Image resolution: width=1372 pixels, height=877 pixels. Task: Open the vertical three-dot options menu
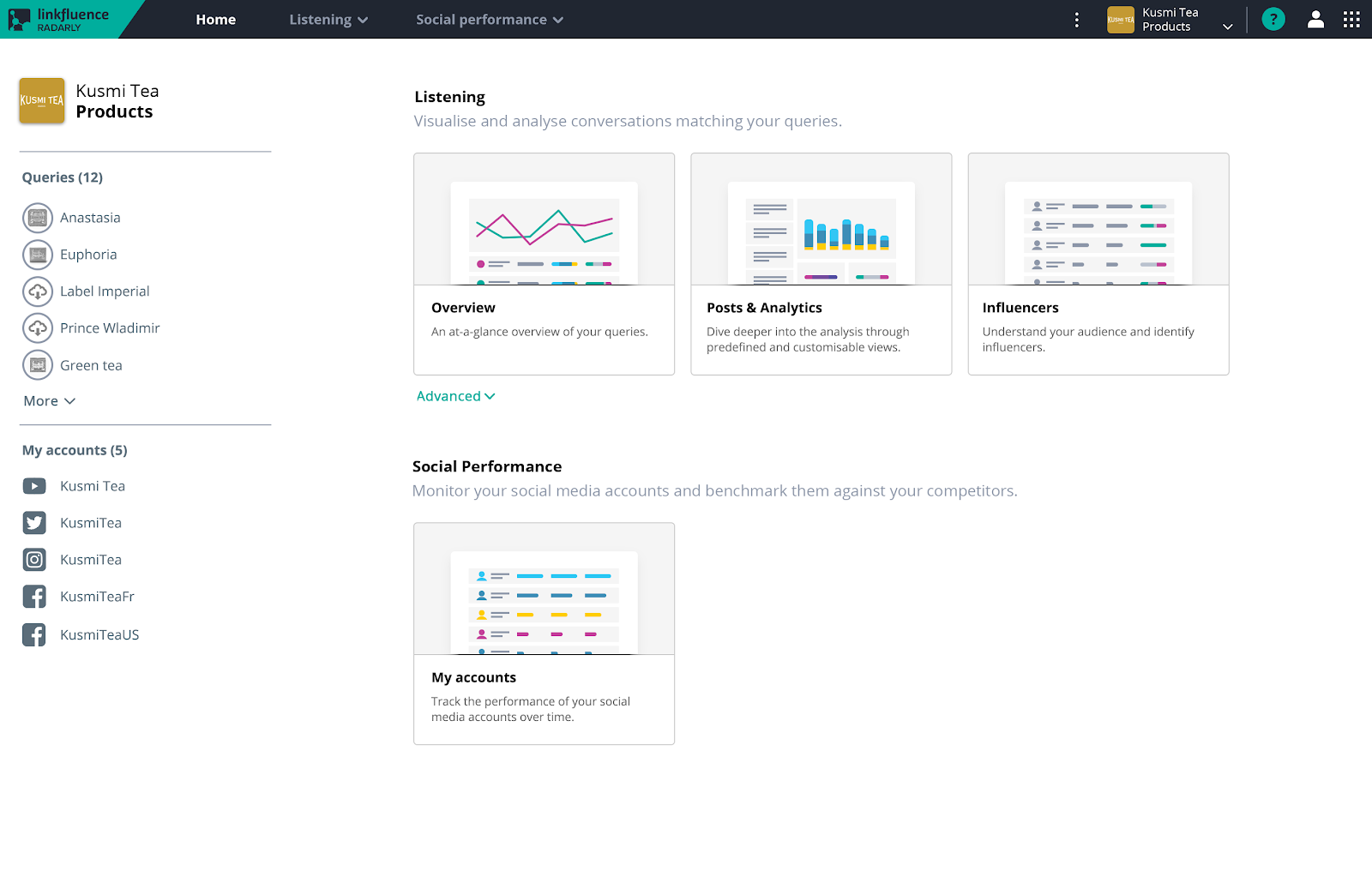[x=1077, y=20]
